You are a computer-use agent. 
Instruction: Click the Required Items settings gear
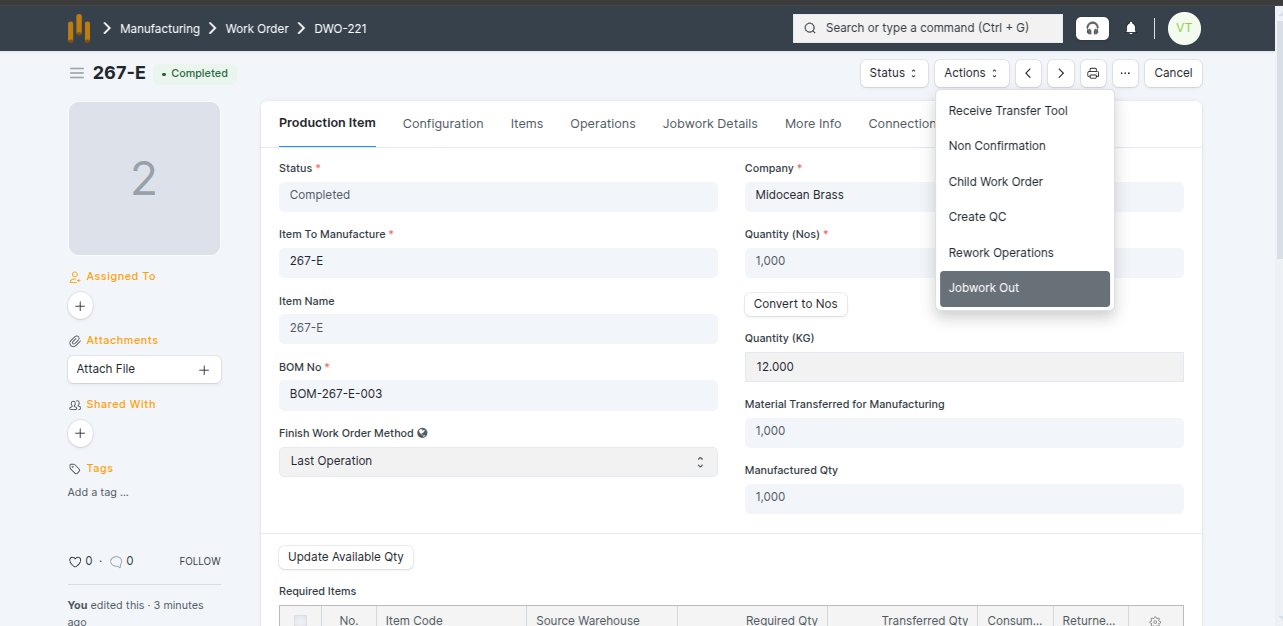[x=1155, y=621]
